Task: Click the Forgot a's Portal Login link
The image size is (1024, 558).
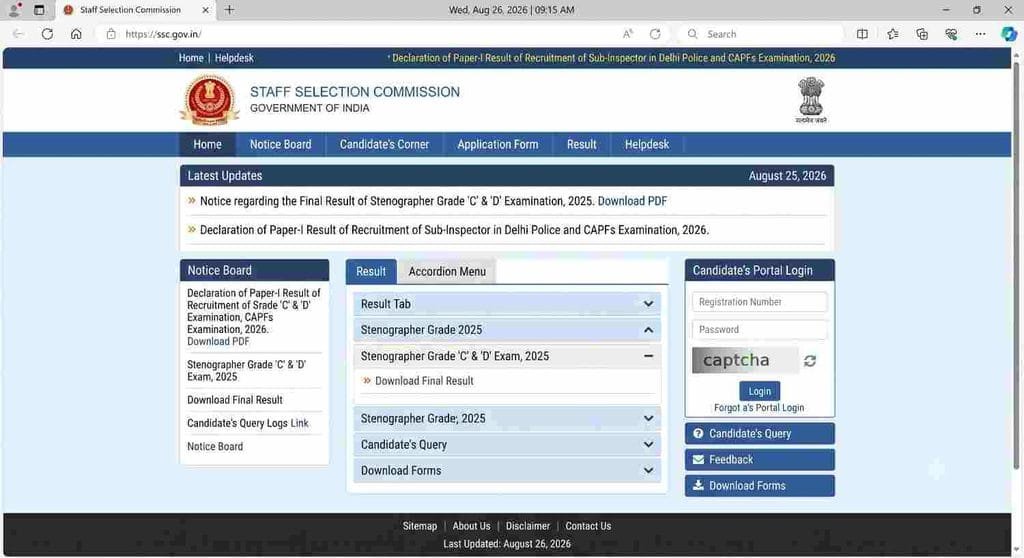Action: 759,408
